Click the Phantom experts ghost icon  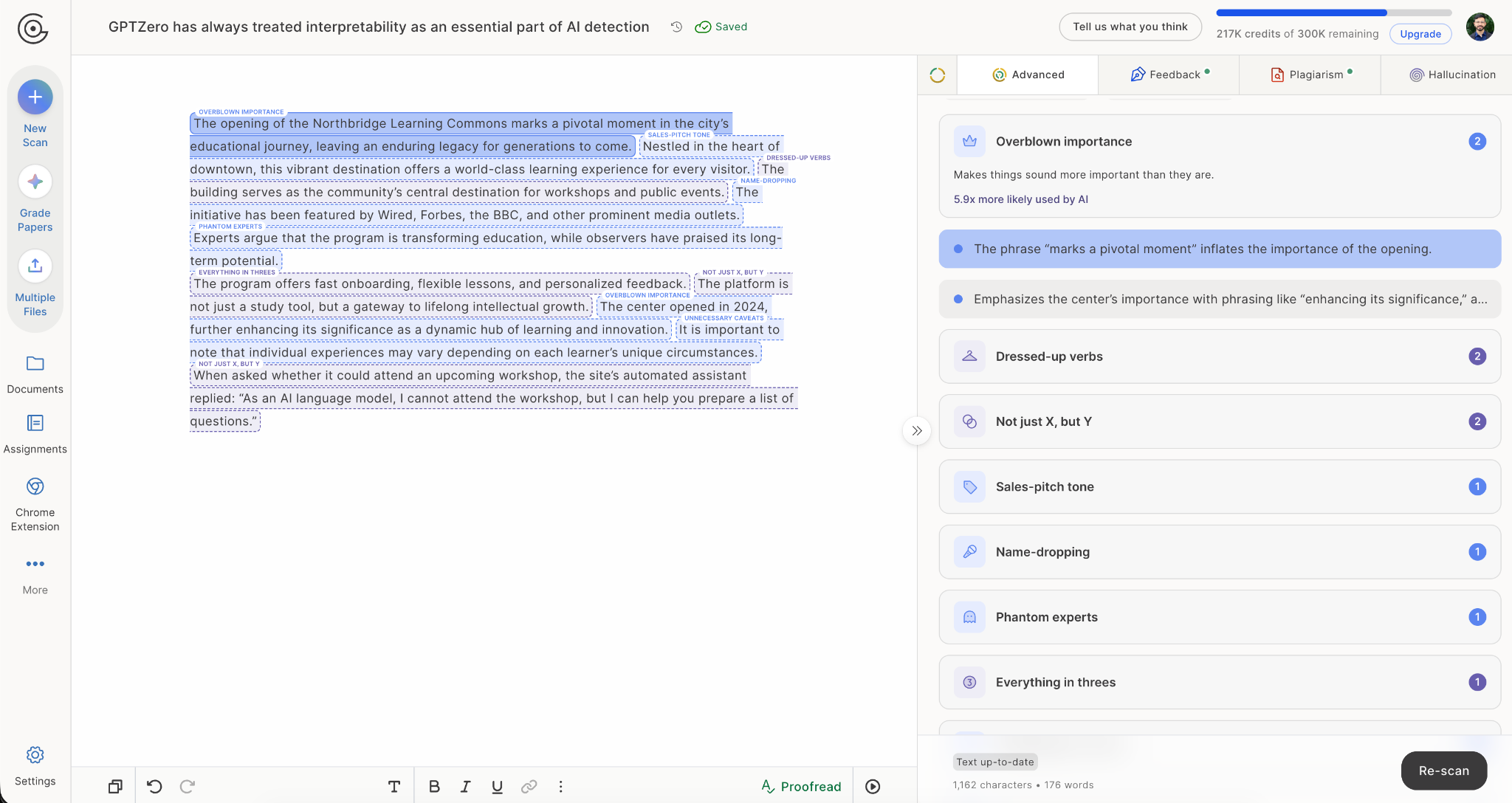pos(969,617)
